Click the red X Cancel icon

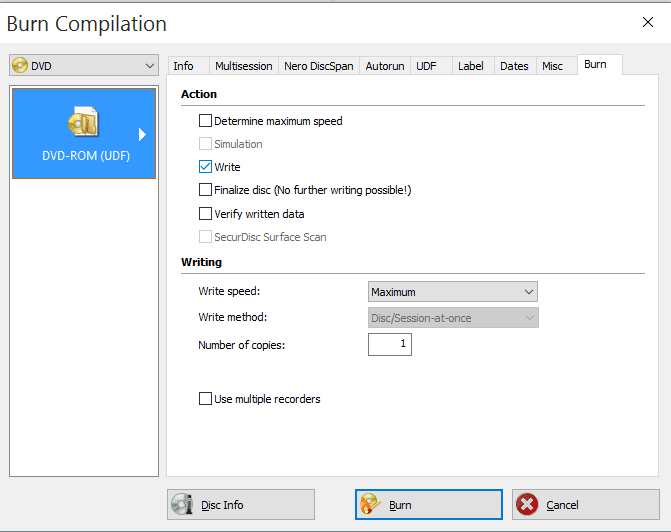click(x=527, y=504)
